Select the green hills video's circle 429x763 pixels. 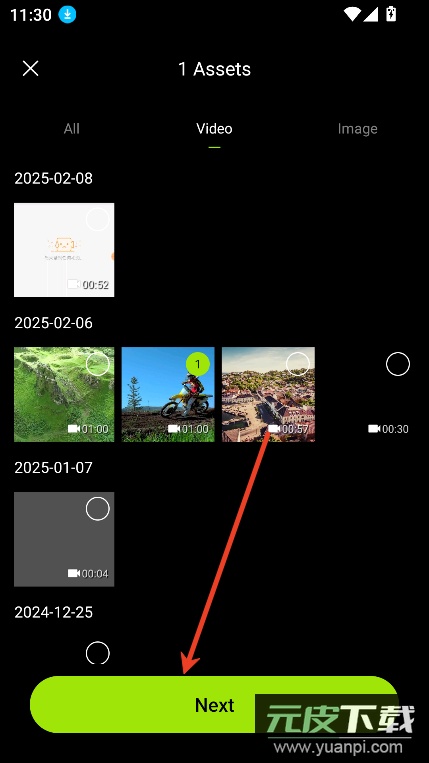(98, 364)
